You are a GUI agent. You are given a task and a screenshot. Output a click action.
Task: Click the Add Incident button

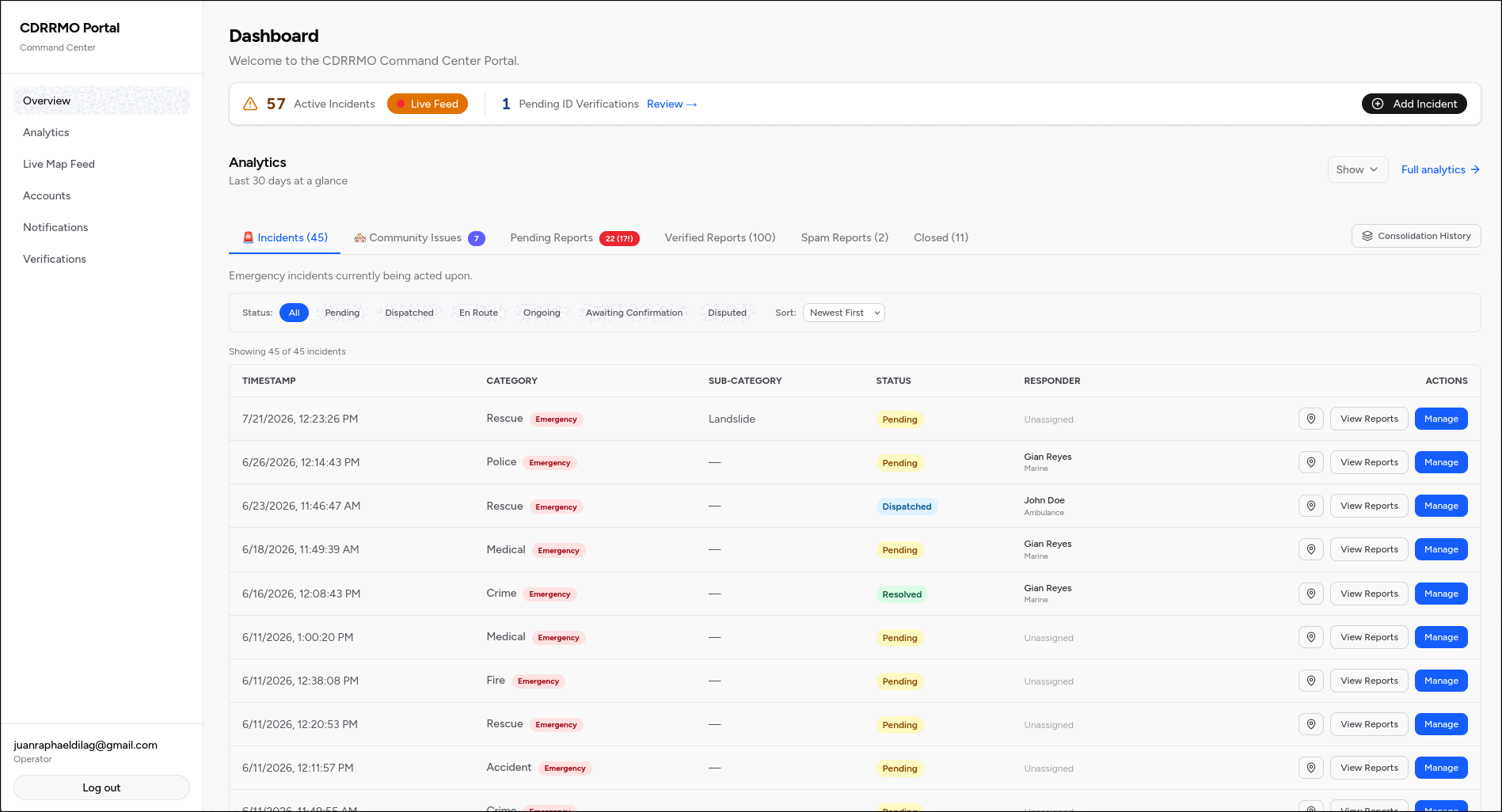[1414, 104]
